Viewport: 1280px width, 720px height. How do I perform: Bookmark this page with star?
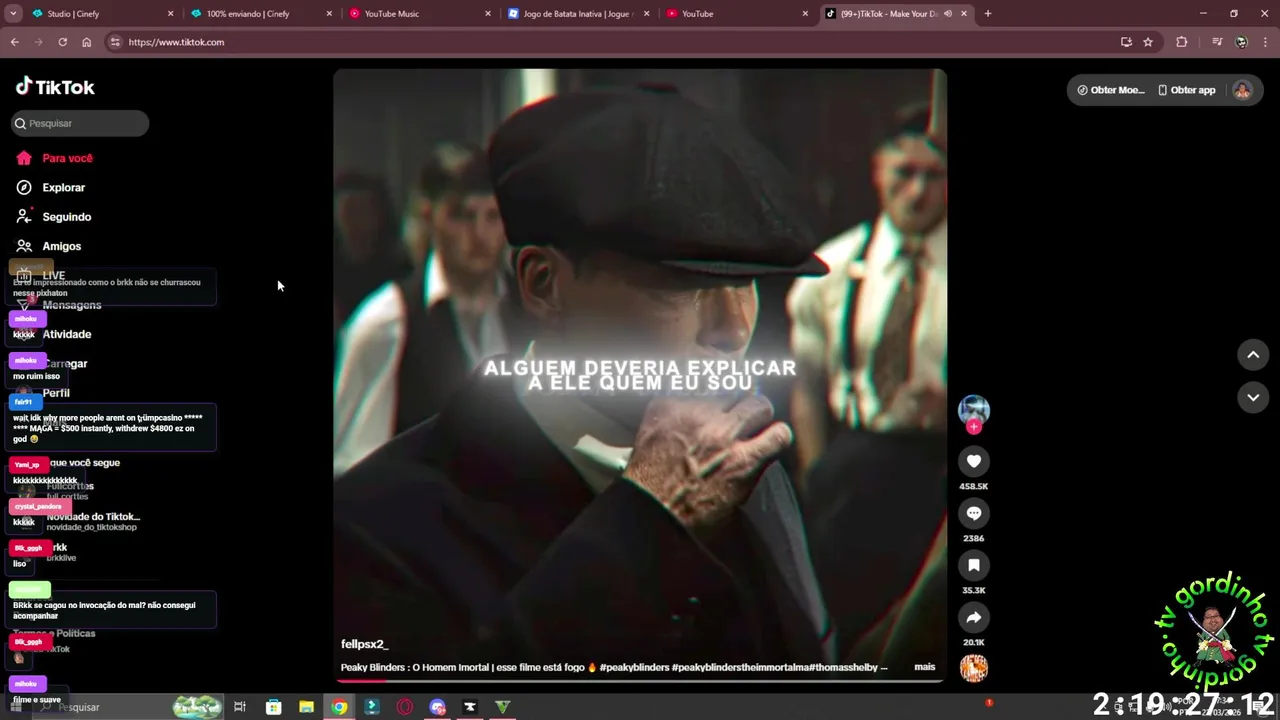(1148, 42)
